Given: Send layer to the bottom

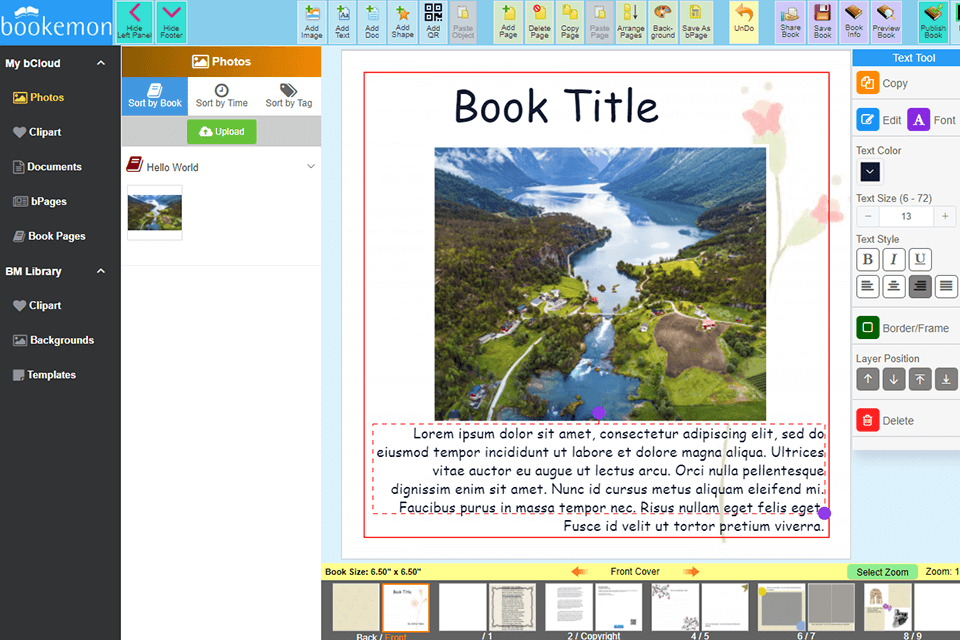Looking at the screenshot, I should pyautogui.click(x=946, y=379).
